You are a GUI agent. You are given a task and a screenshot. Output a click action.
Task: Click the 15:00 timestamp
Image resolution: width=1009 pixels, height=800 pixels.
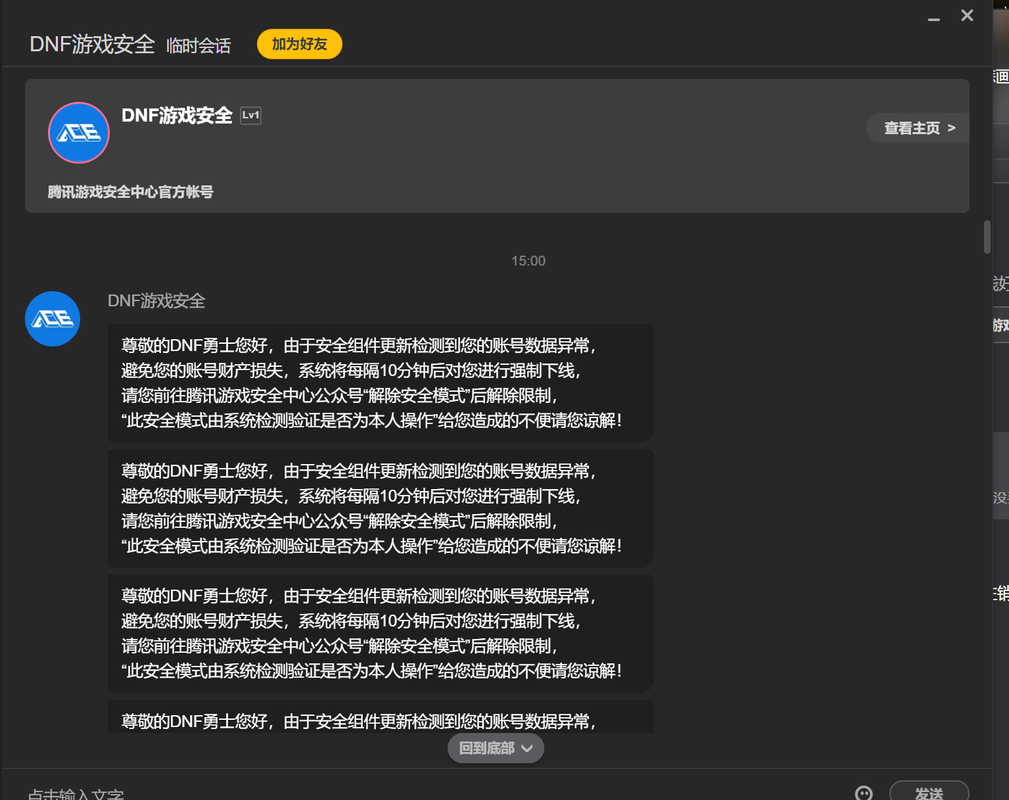528,261
